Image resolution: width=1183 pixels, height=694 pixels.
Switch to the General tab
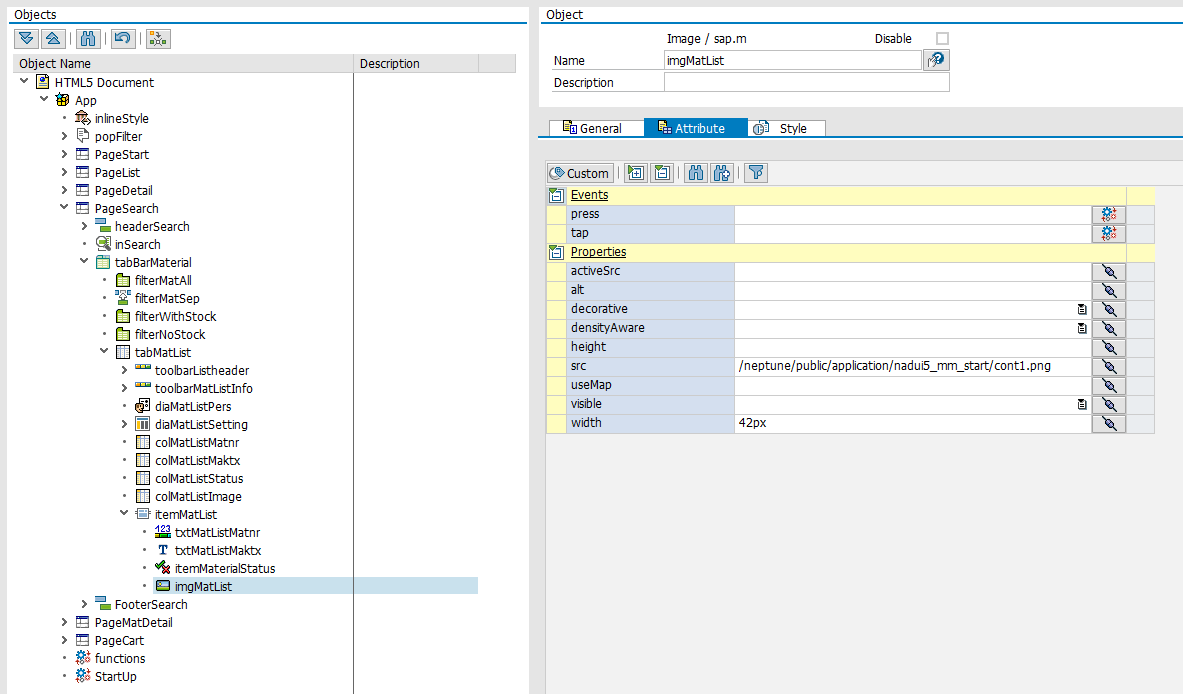[x=596, y=128]
